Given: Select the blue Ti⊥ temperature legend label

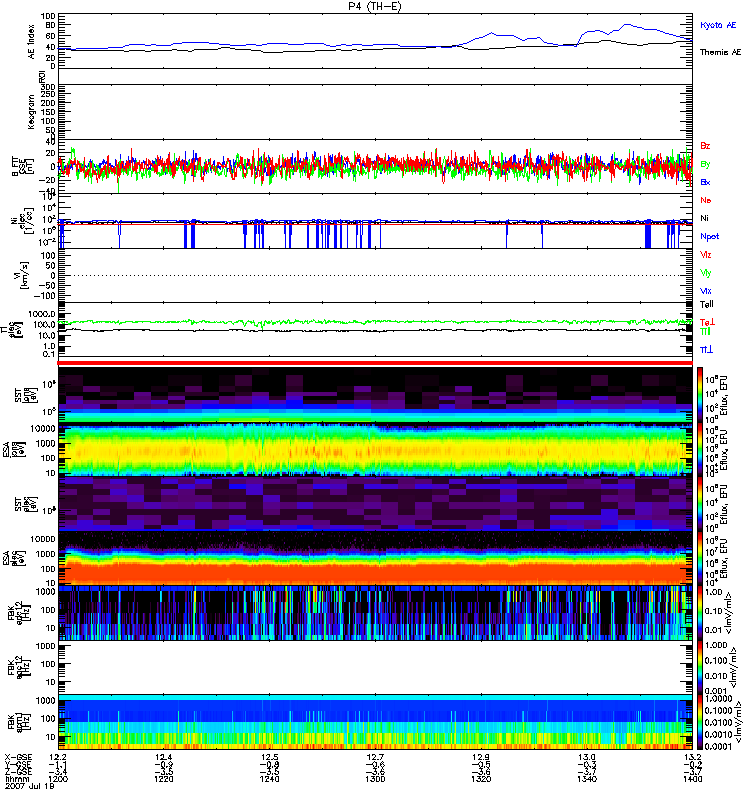Looking at the screenshot, I should coord(706,349).
